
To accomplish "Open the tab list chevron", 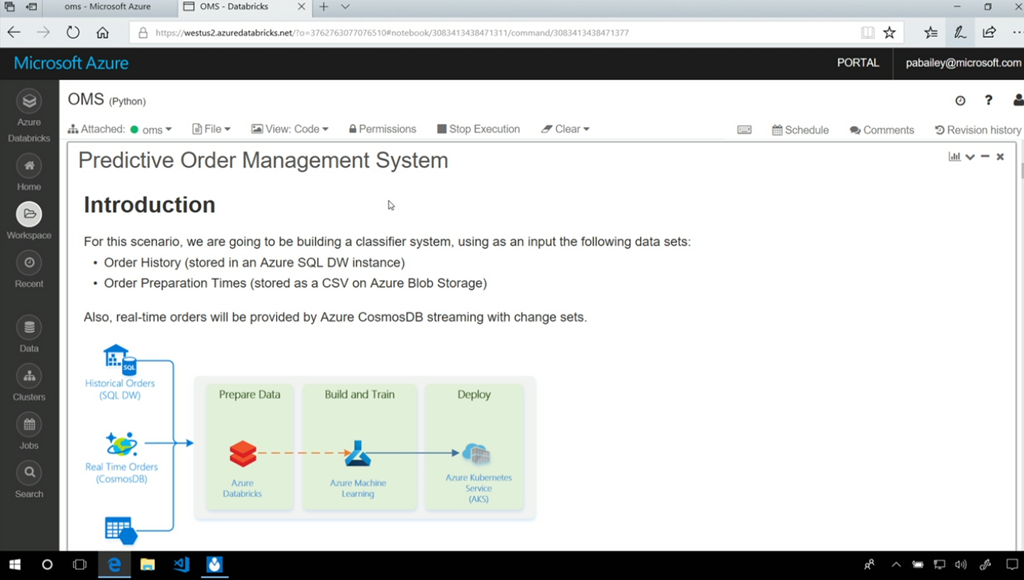I will (345, 7).
